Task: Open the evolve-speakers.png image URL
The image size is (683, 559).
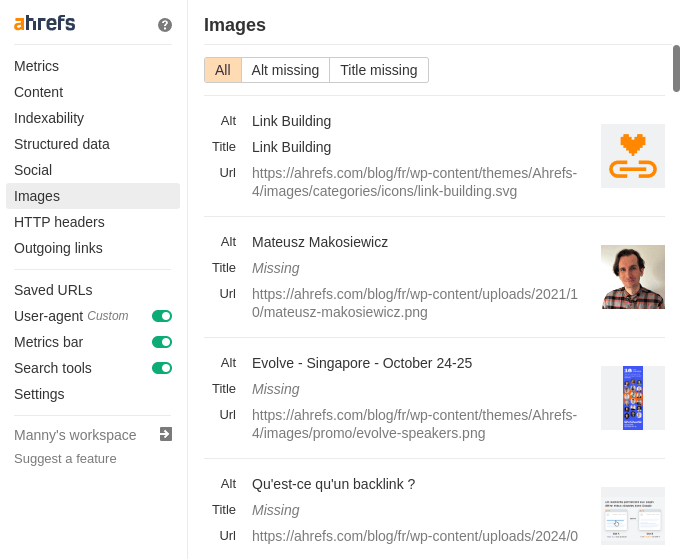Action: coord(414,424)
